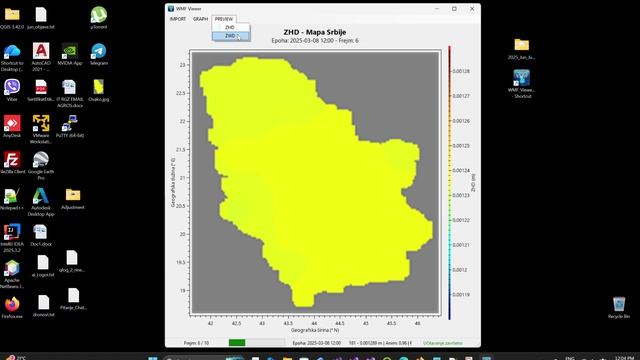The image size is (640, 360).
Task: Click the WMF Viewer title bar app icon
Action: (171, 8)
